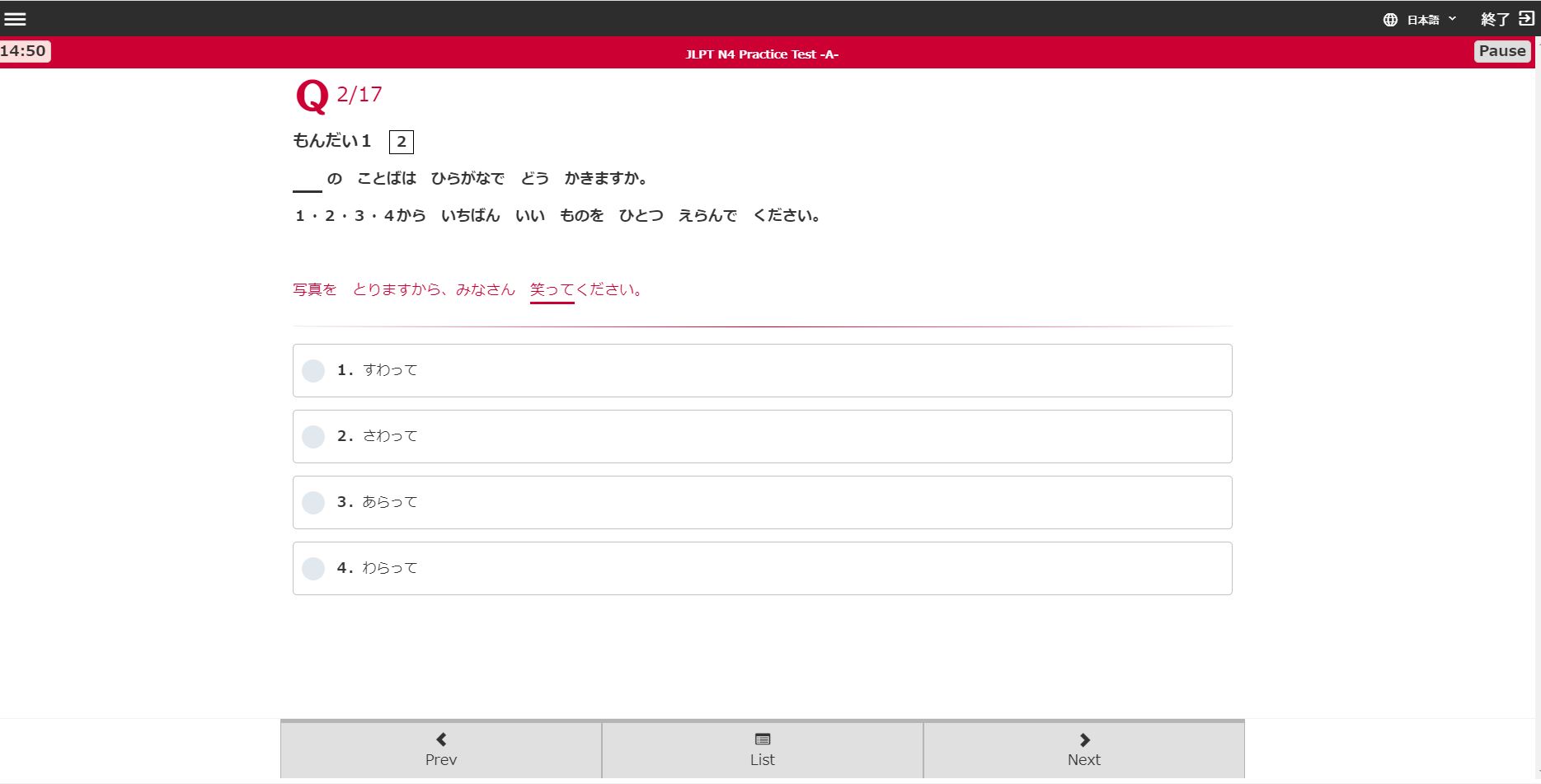
Task: Click the instruction line ending かきますか。
Action: pyautogui.click(x=472, y=179)
